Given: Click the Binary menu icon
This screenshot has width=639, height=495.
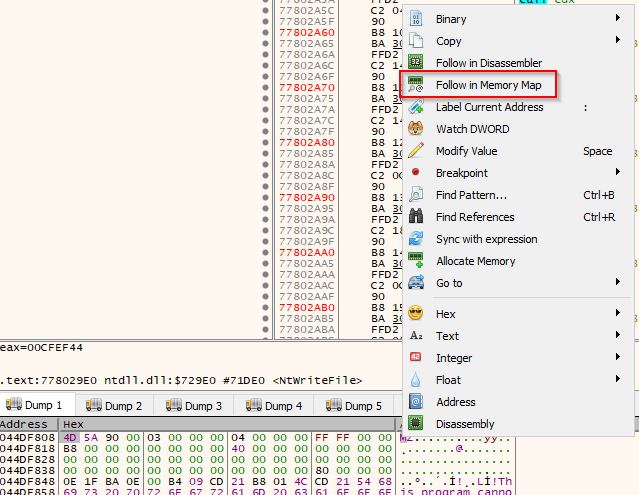Looking at the screenshot, I should tap(416, 19).
